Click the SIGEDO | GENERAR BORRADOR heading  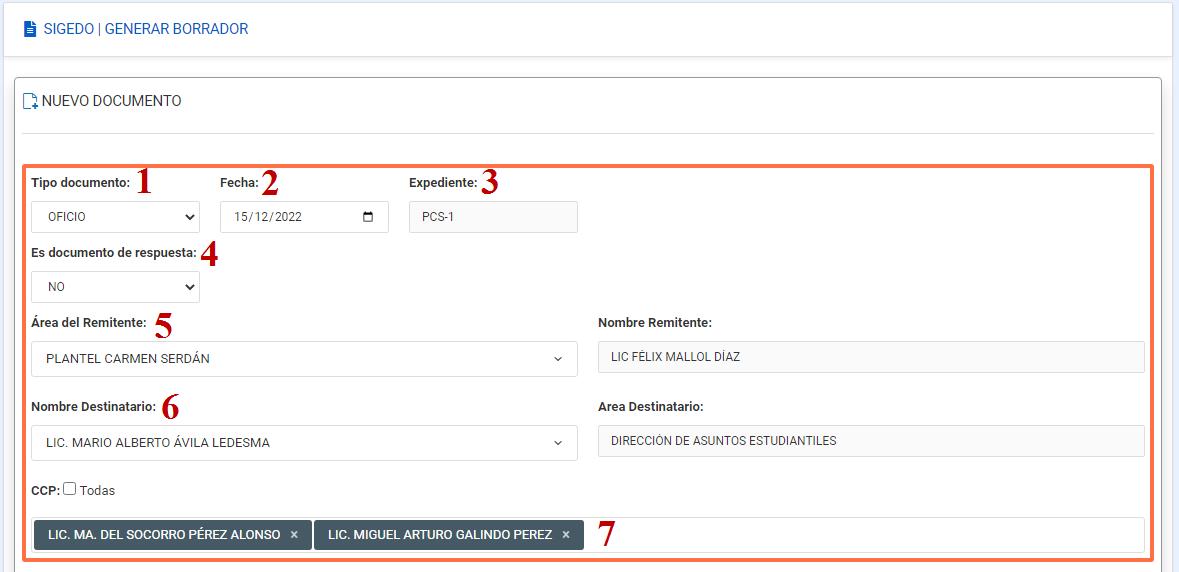point(146,29)
